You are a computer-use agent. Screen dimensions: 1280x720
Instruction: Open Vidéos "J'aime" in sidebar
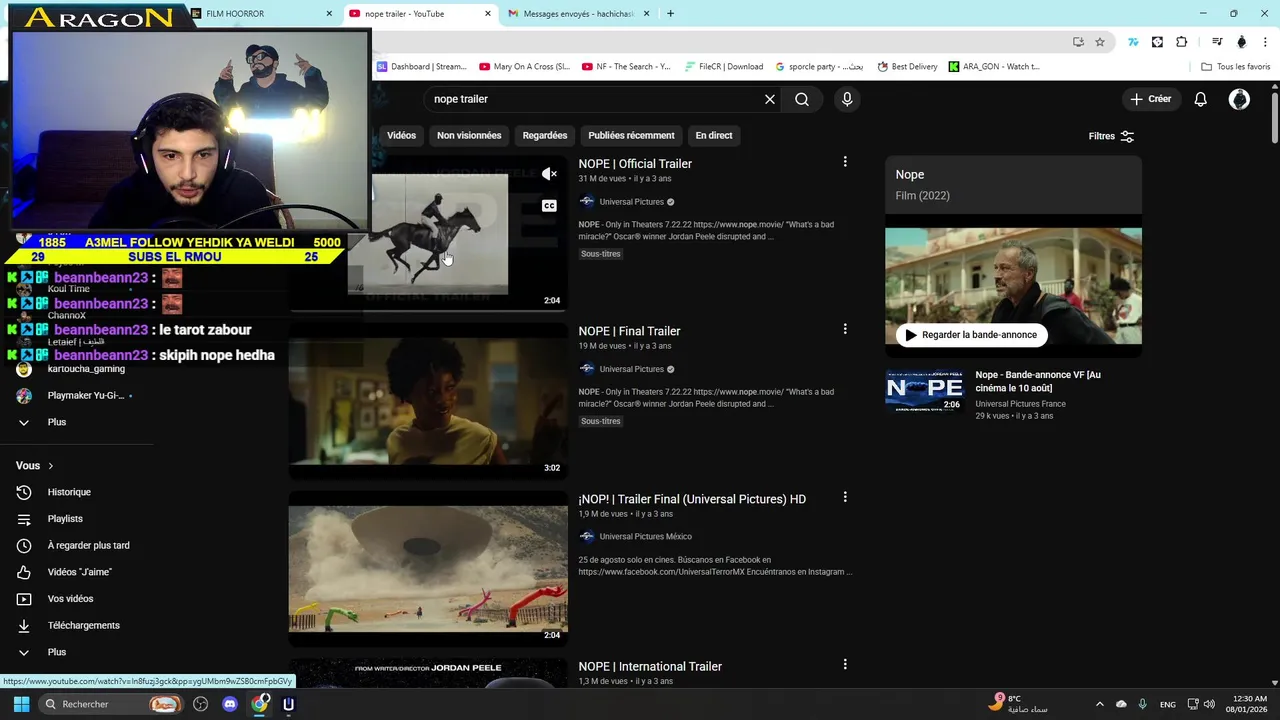pos(79,572)
